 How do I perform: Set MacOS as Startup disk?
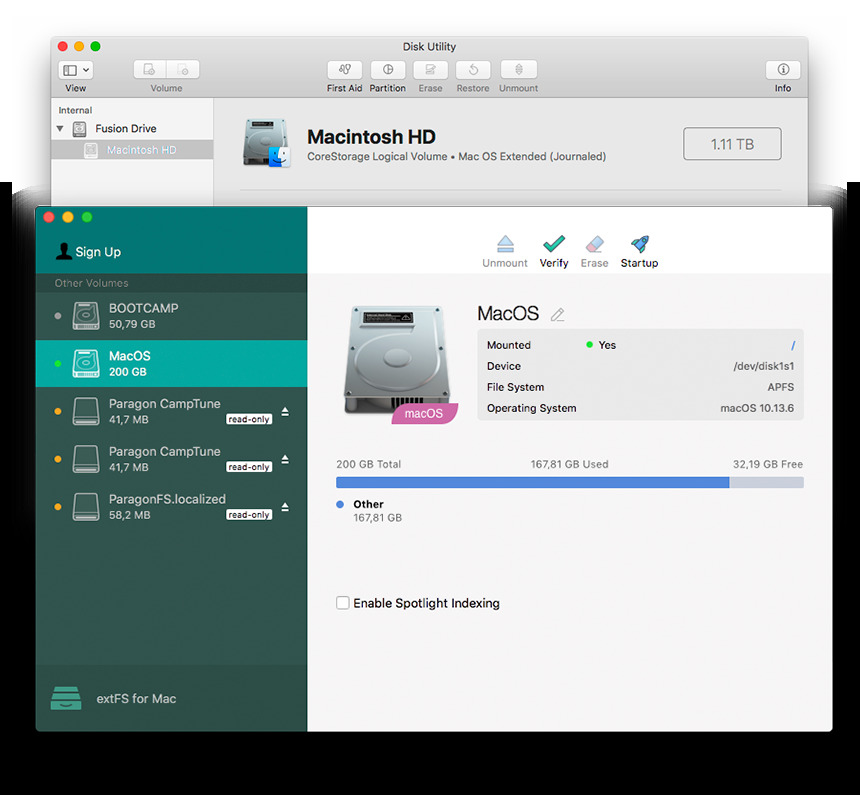(x=638, y=247)
